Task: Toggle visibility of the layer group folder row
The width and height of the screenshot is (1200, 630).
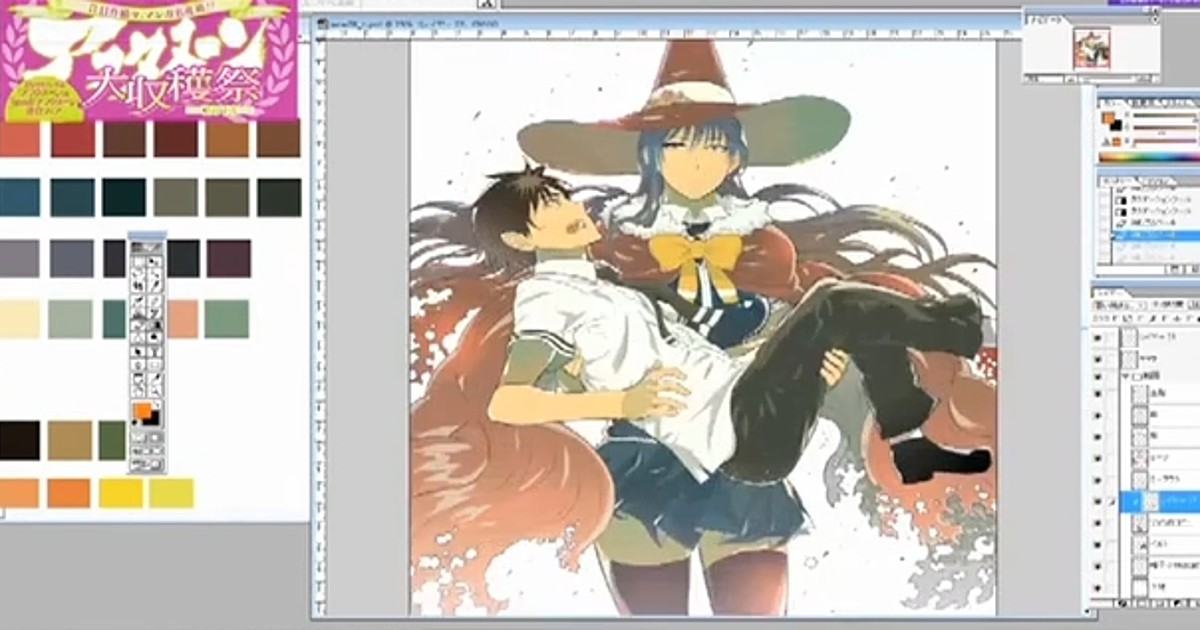Action: tap(1098, 377)
